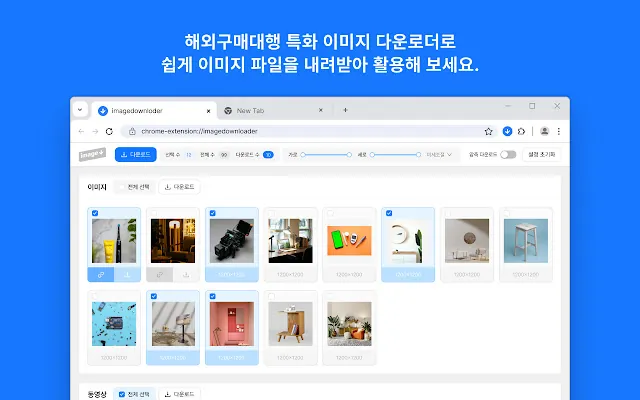Reload the page with the refresh icon
Image resolution: width=640 pixels, height=400 pixels.
[109, 131]
